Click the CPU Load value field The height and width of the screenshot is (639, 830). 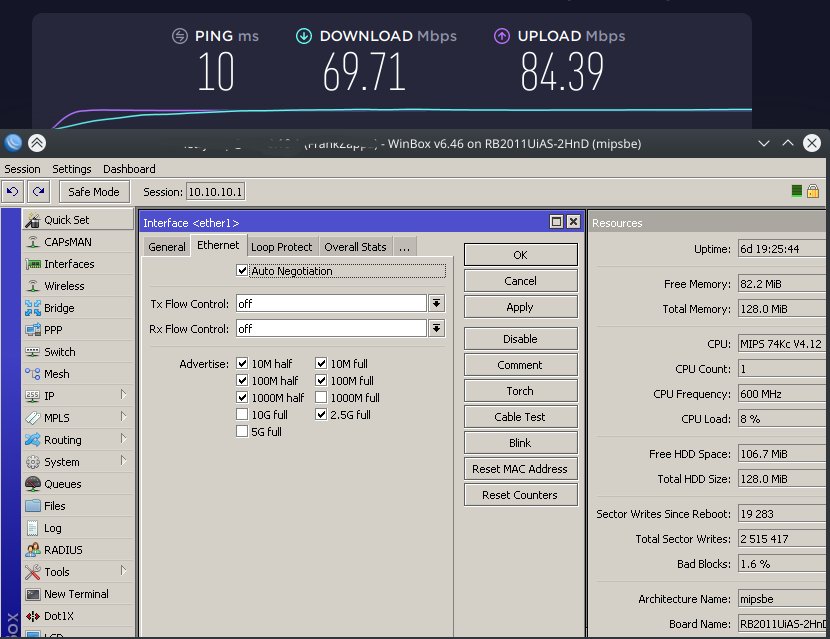point(782,419)
